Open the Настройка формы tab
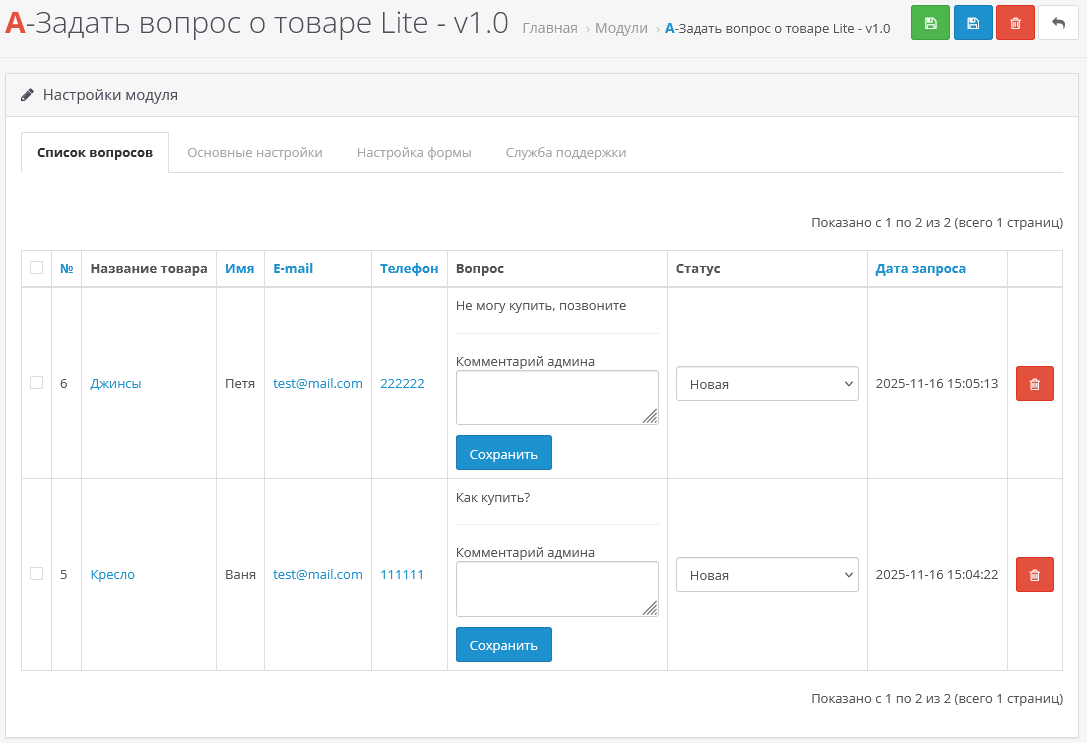This screenshot has width=1087, height=743. tap(414, 153)
